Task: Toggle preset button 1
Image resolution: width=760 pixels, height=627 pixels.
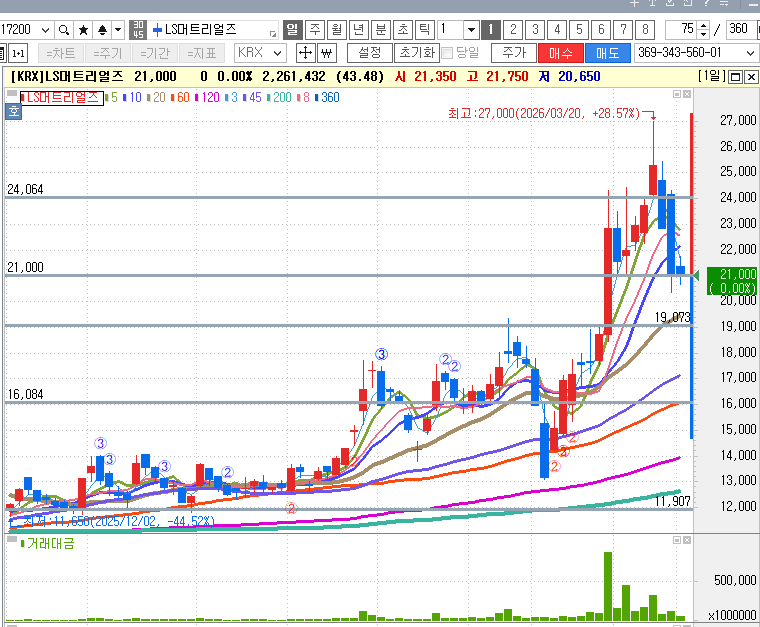Action: tap(491, 30)
